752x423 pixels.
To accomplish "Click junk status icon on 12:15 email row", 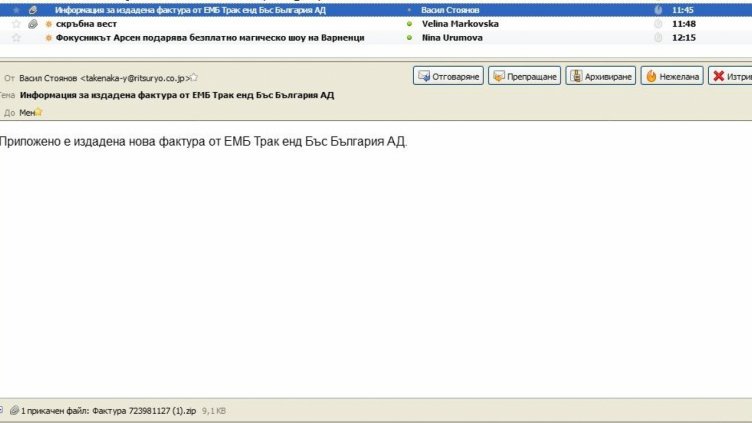I will tap(658, 38).
